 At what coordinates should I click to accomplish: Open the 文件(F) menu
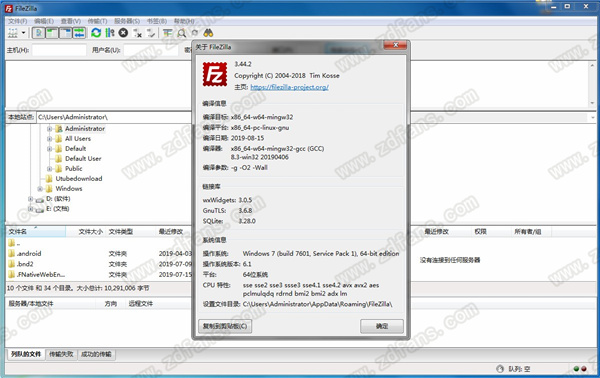[x=18, y=21]
